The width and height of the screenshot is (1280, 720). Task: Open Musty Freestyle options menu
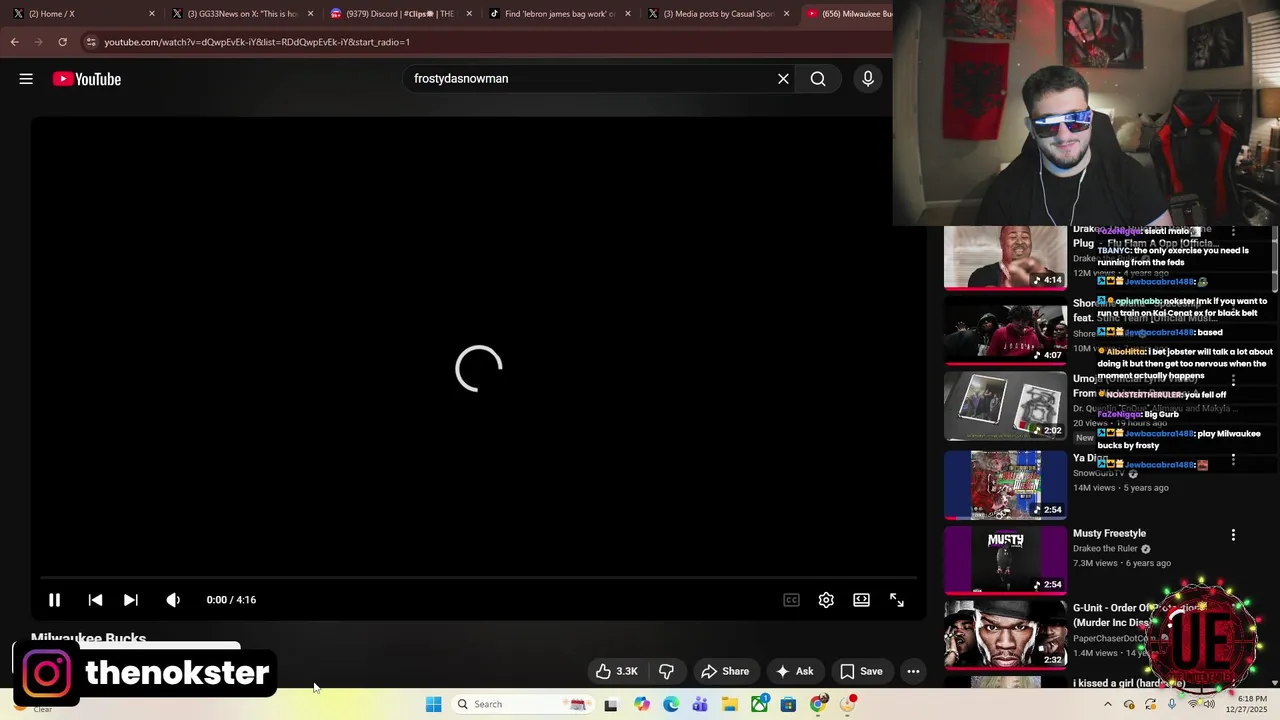tap(1233, 535)
